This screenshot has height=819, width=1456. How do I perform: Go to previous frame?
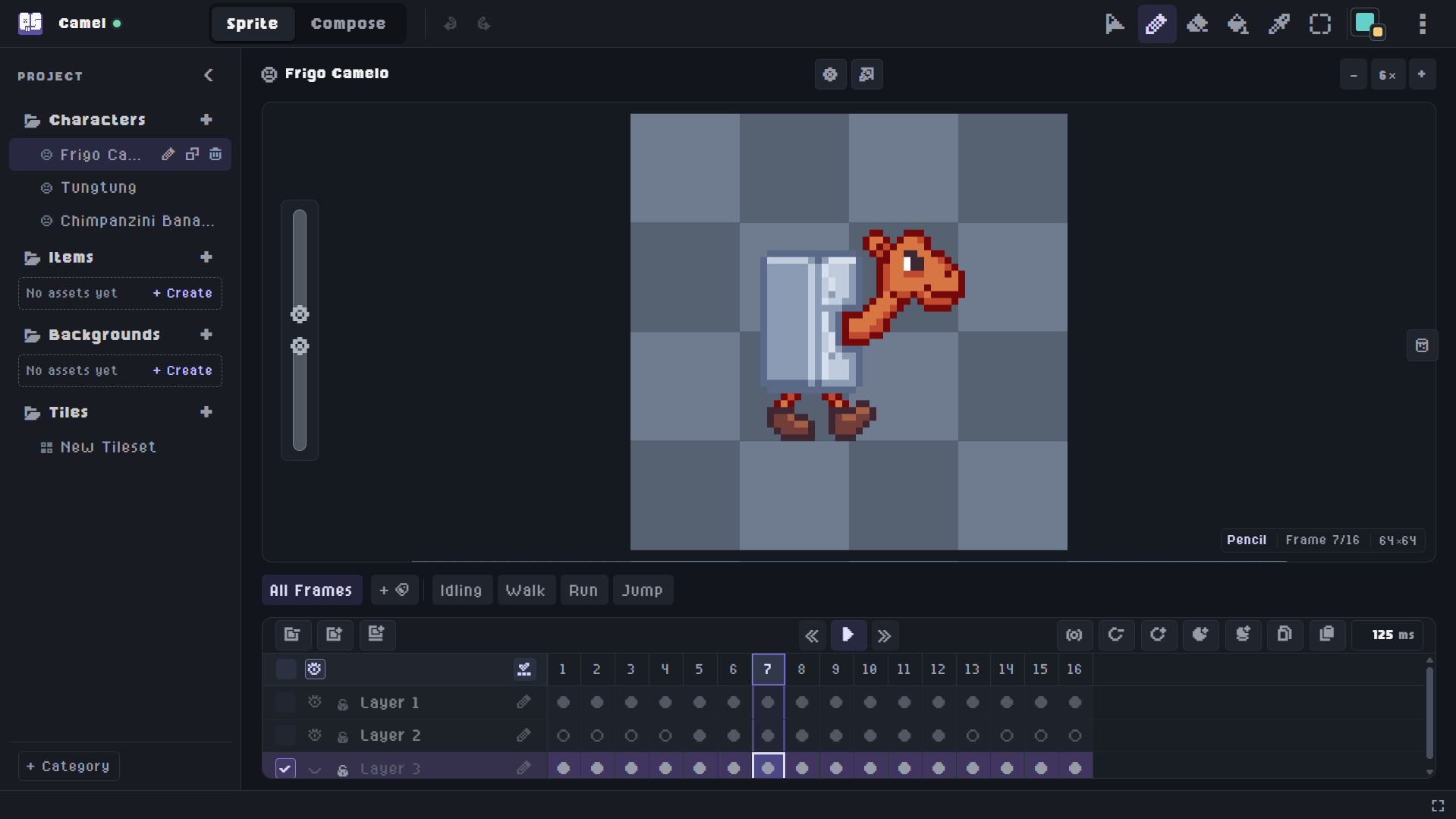coord(812,635)
